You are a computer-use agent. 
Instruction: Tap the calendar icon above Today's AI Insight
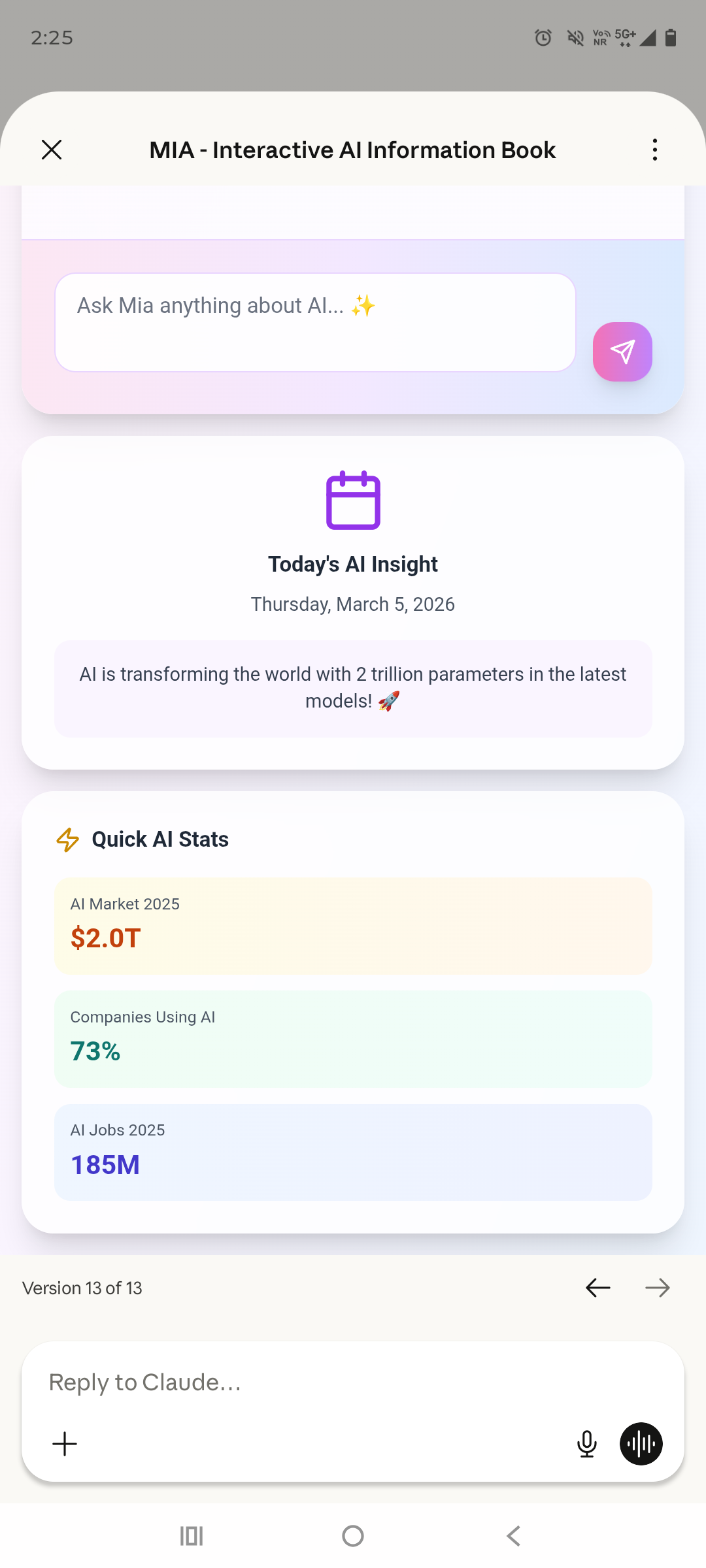(353, 500)
